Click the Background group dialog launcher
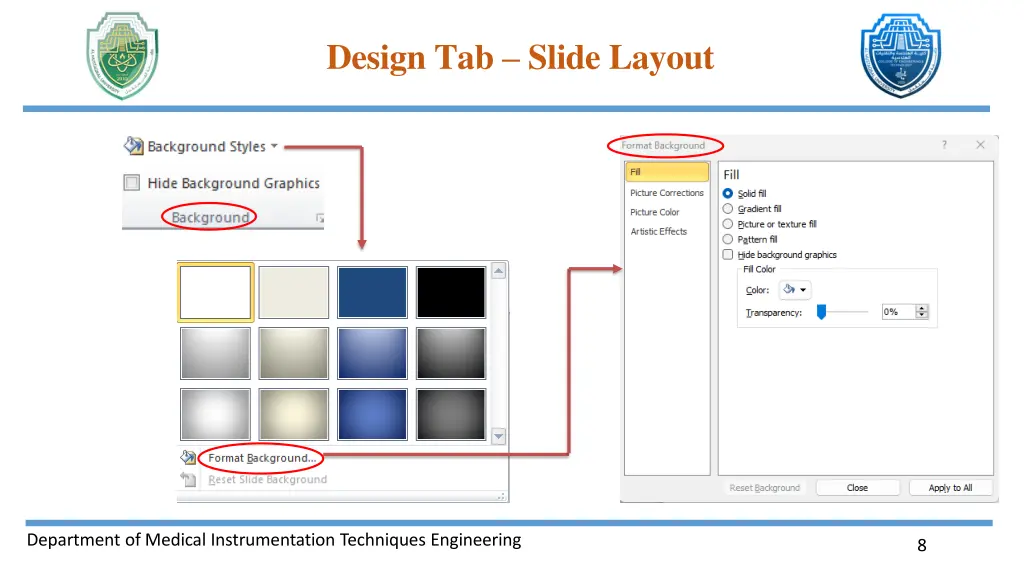Image resolution: width=1024 pixels, height=576 pixels. [318, 217]
